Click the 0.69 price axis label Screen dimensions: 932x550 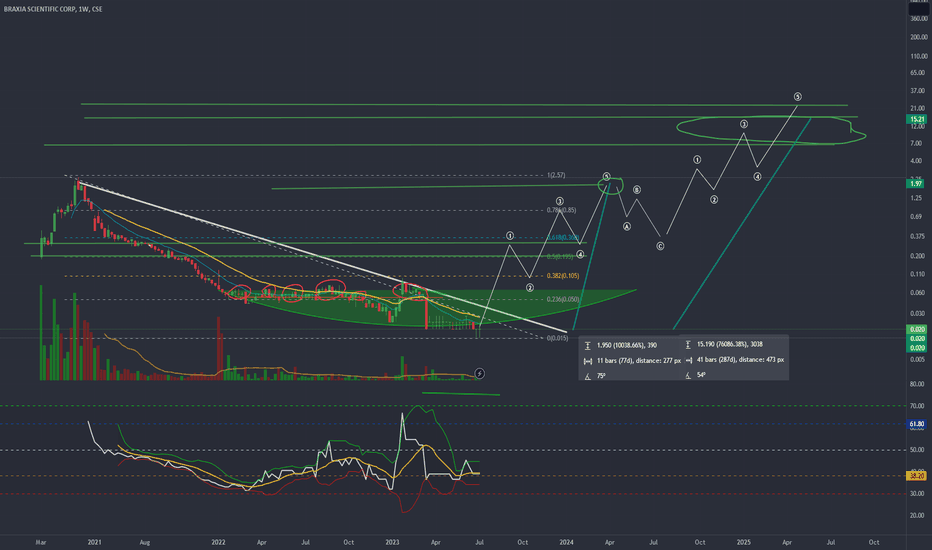click(x=915, y=217)
